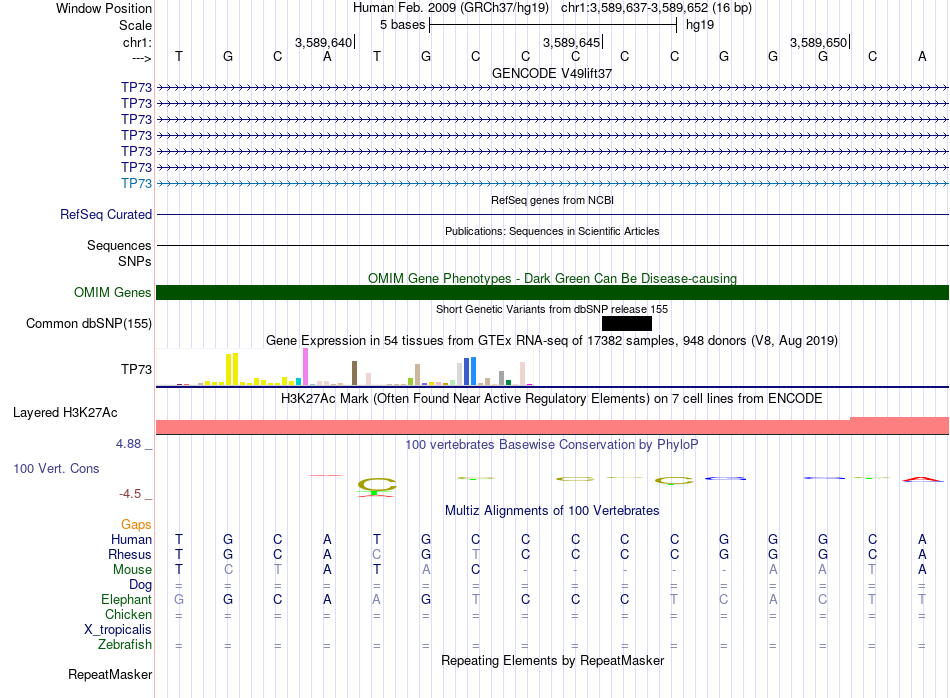Click the RefSeq genes from NCBI title
The image size is (950, 698).
tap(553, 200)
